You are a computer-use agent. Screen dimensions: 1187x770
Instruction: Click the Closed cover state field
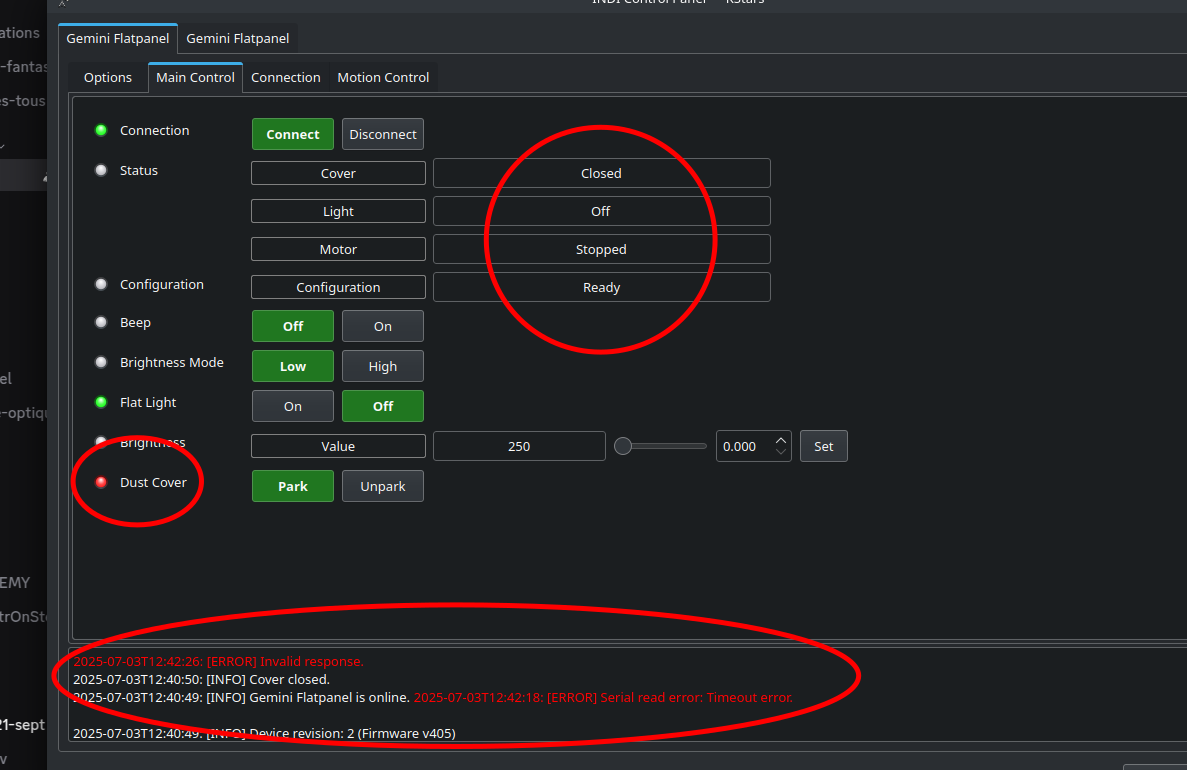(x=602, y=173)
